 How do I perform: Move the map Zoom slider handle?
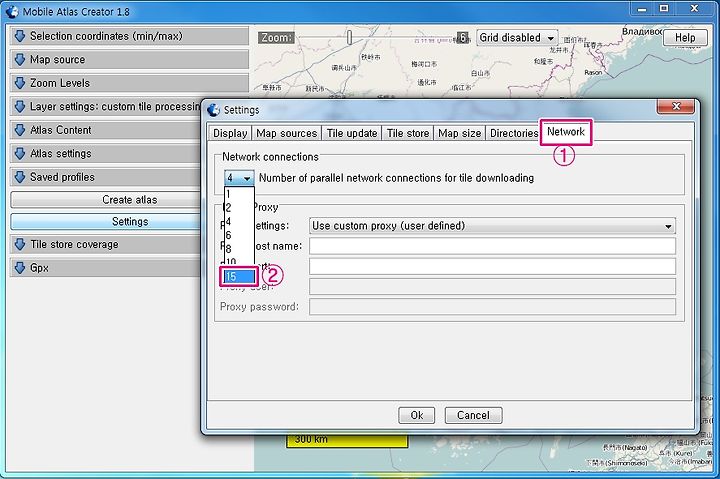click(349, 37)
